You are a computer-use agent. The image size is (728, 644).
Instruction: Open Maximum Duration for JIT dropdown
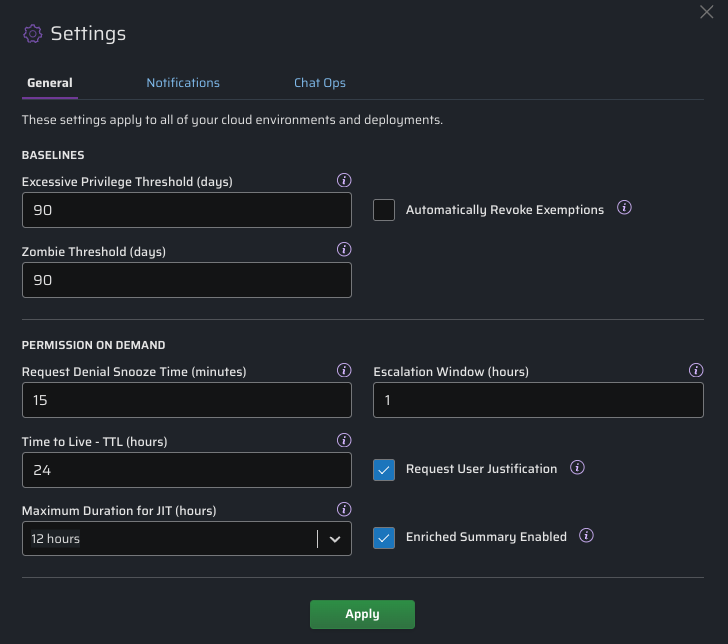pyautogui.click(x=186, y=538)
